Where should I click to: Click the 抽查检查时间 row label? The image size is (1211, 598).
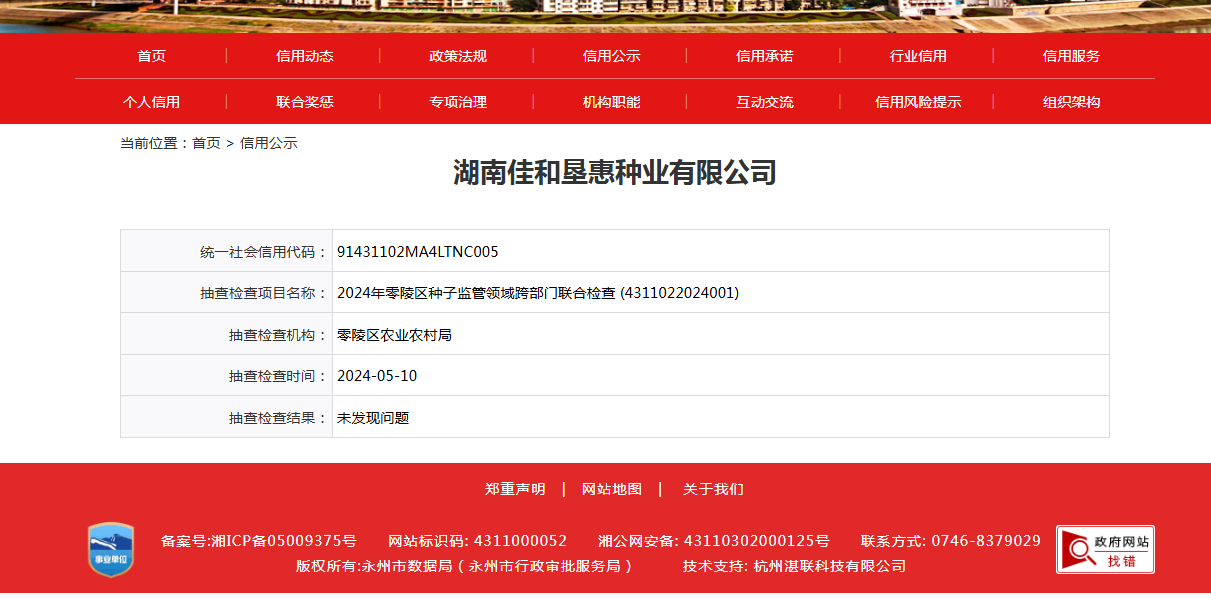coord(278,376)
